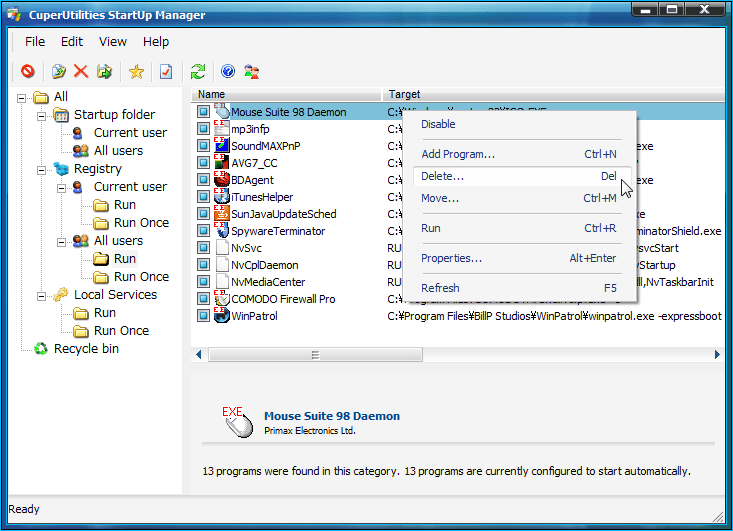Click the red X Delete toolbar icon
The height and width of the screenshot is (531, 733).
coord(81,72)
